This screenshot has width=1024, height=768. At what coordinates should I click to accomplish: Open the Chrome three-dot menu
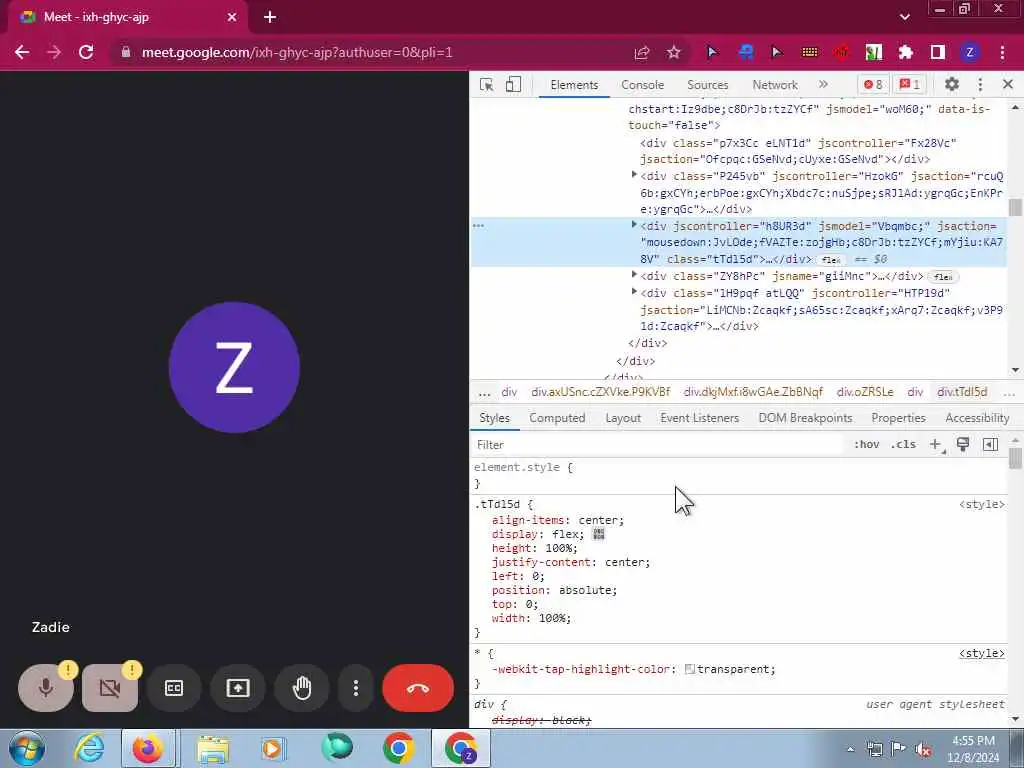(1002, 52)
